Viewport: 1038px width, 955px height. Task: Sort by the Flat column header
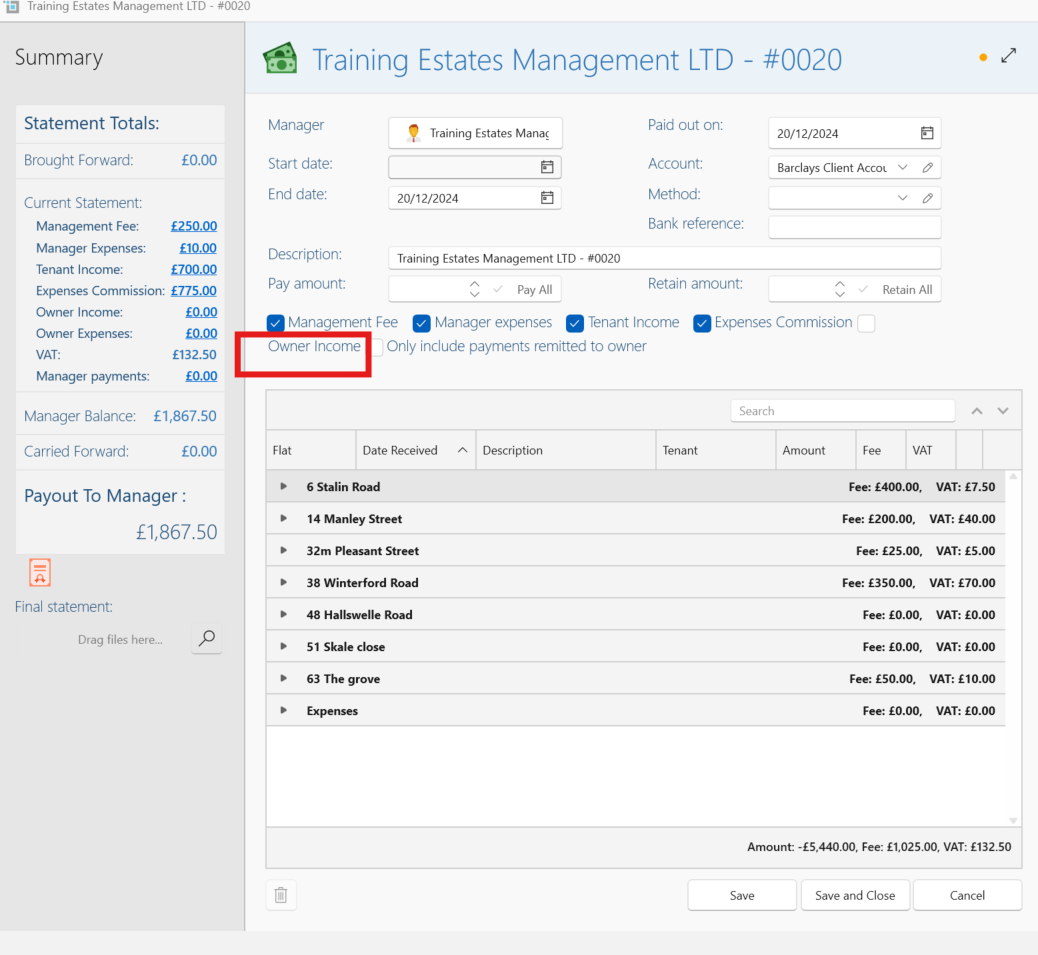click(x=311, y=450)
